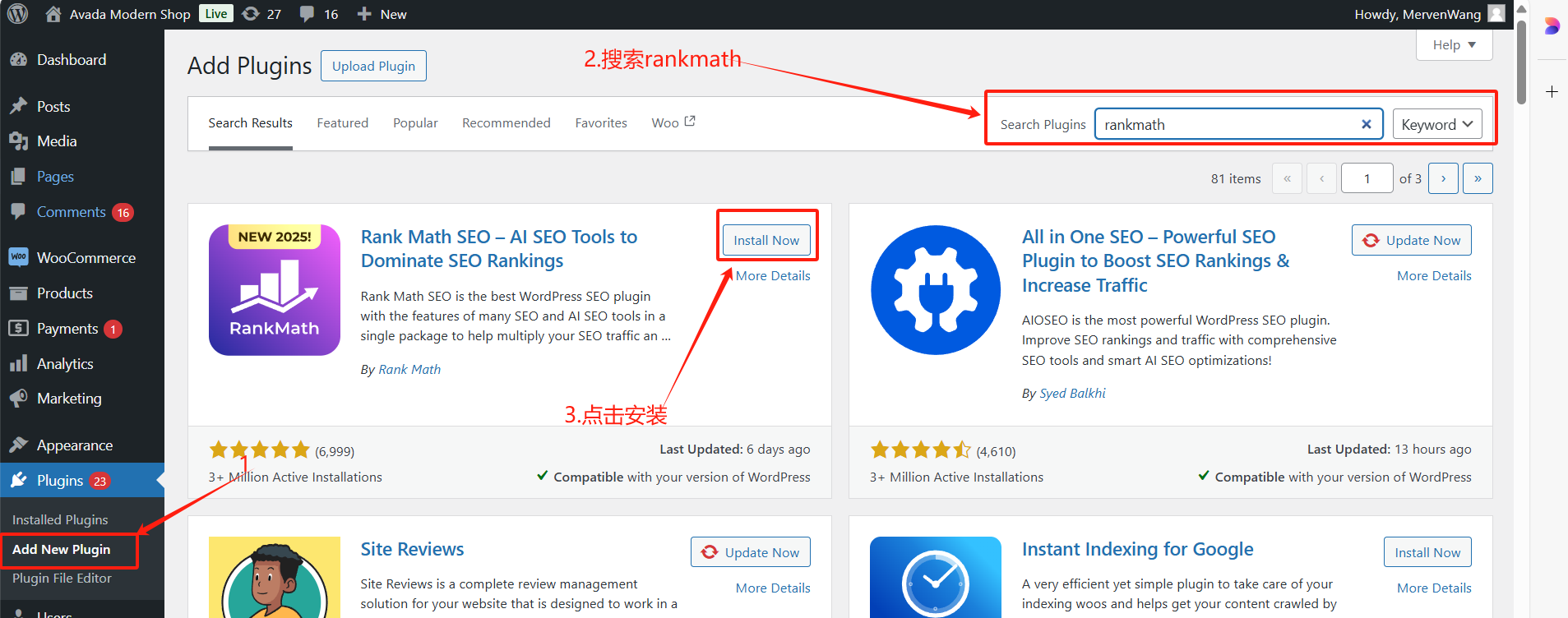
Task: Open More Details for Rank Math SEO
Action: pos(773,275)
